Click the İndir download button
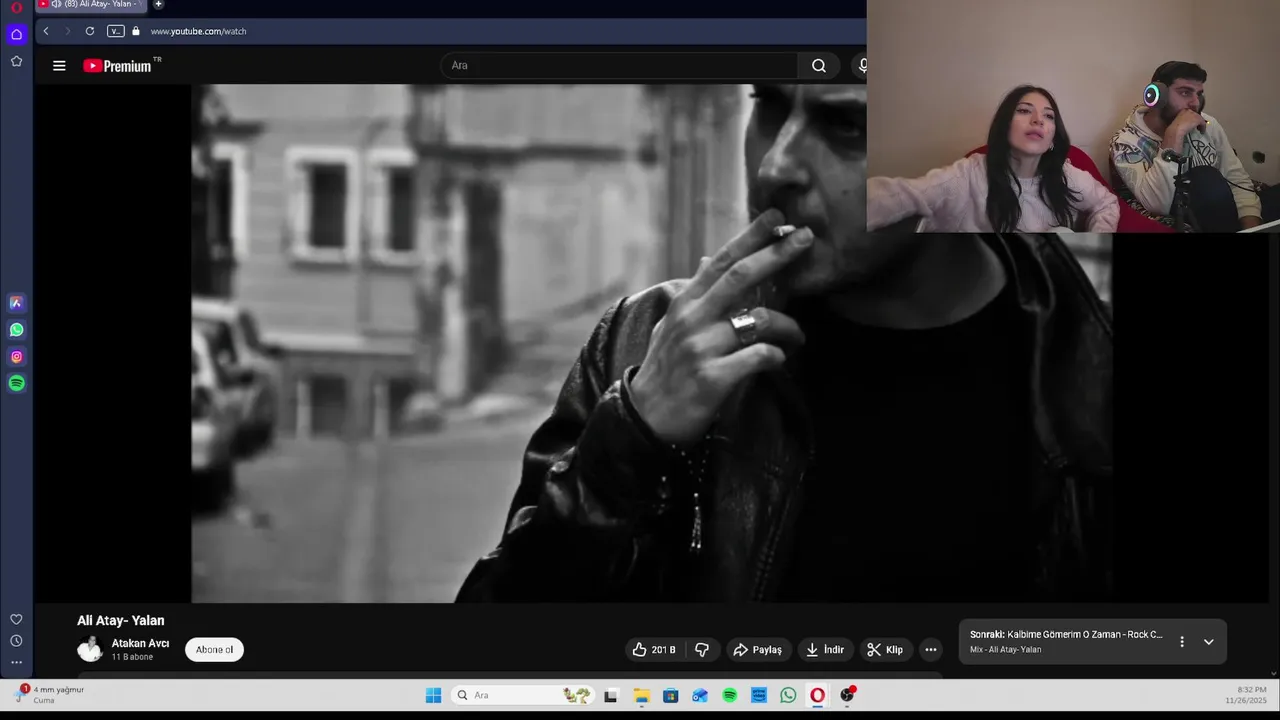This screenshot has width=1280, height=720. coord(825,650)
